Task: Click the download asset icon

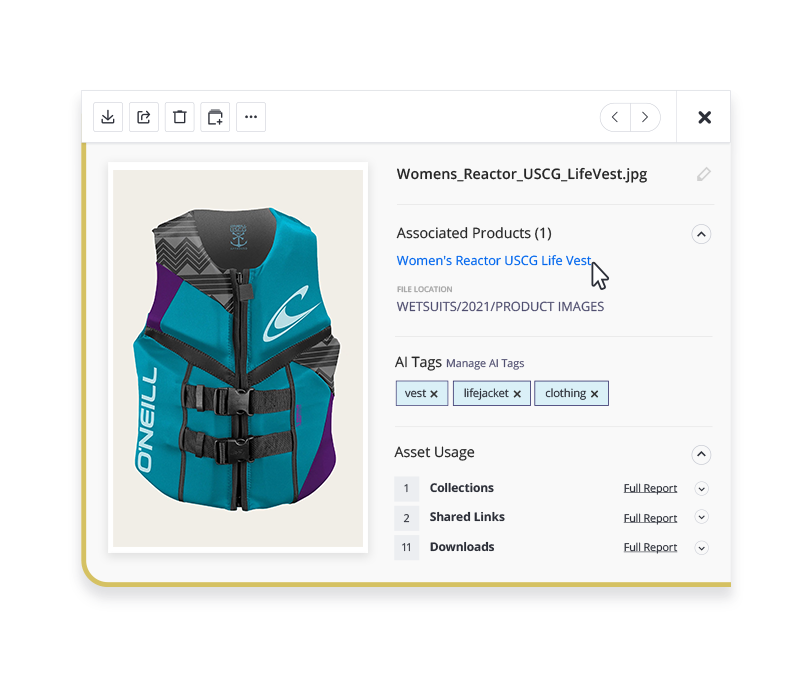Action: [108, 117]
